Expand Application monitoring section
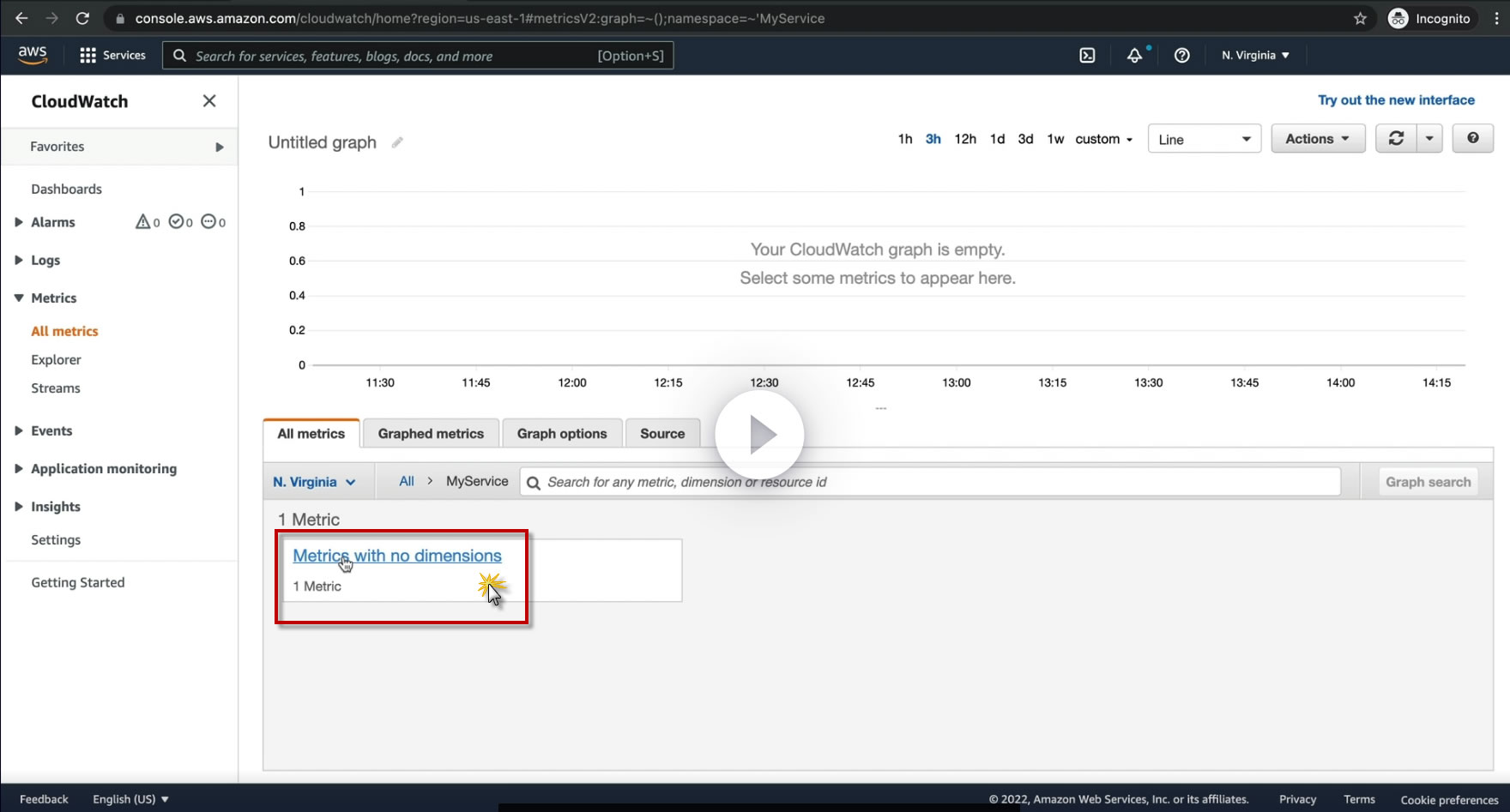The height and width of the screenshot is (812, 1510). pyautogui.click(x=19, y=468)
